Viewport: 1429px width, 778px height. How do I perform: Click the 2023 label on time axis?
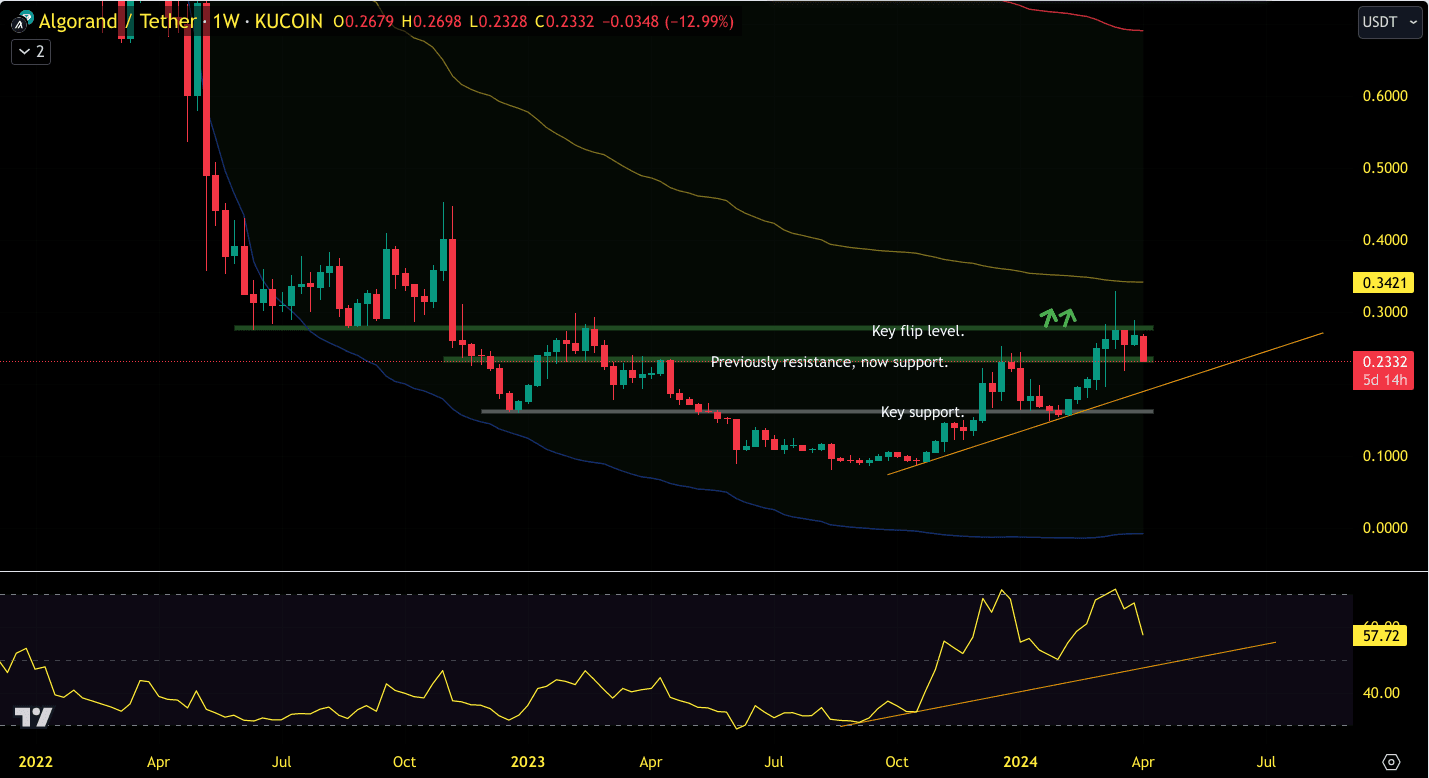pyautogui.click(x=528, y=762)
